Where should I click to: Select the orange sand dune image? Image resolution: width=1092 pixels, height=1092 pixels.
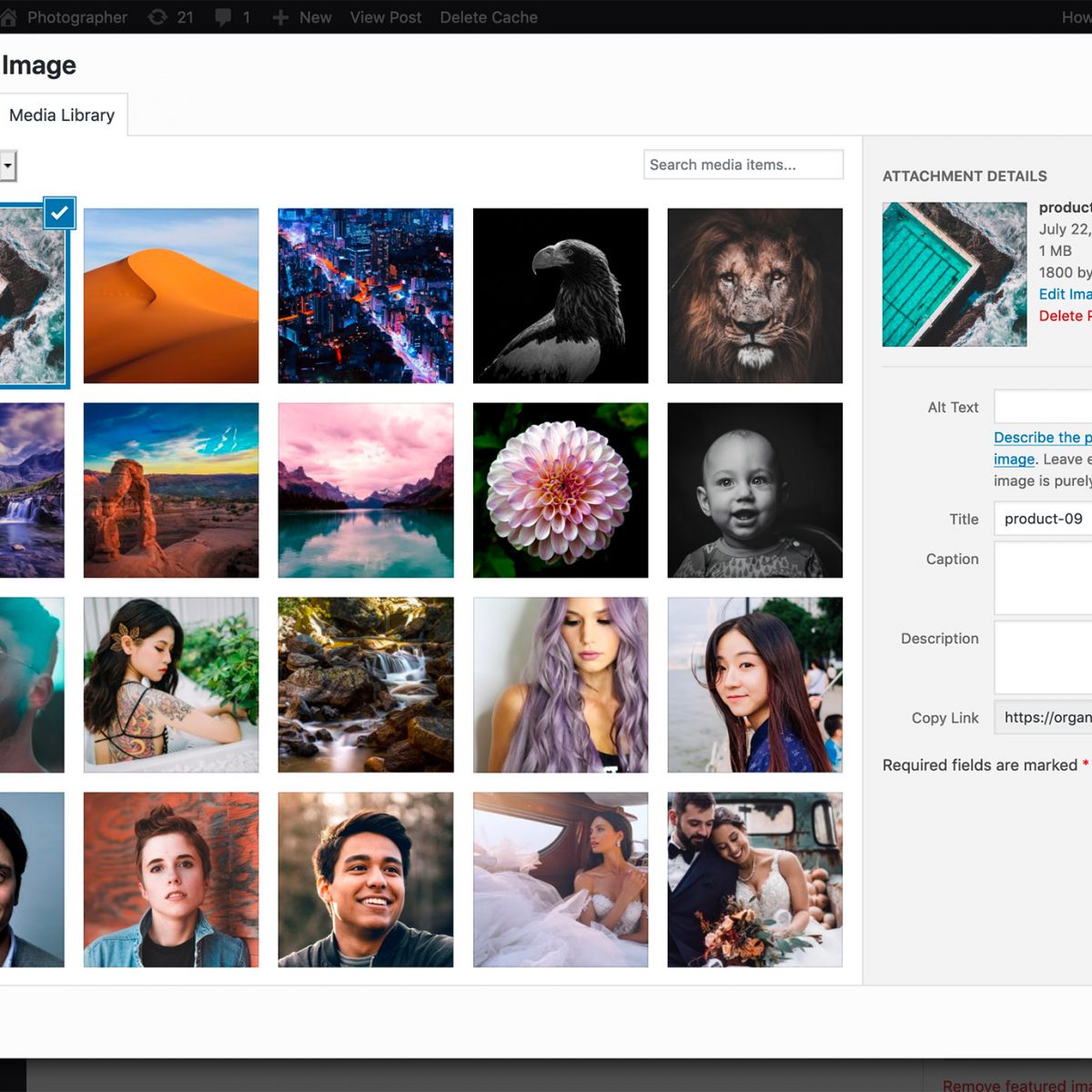coord(171,296)
